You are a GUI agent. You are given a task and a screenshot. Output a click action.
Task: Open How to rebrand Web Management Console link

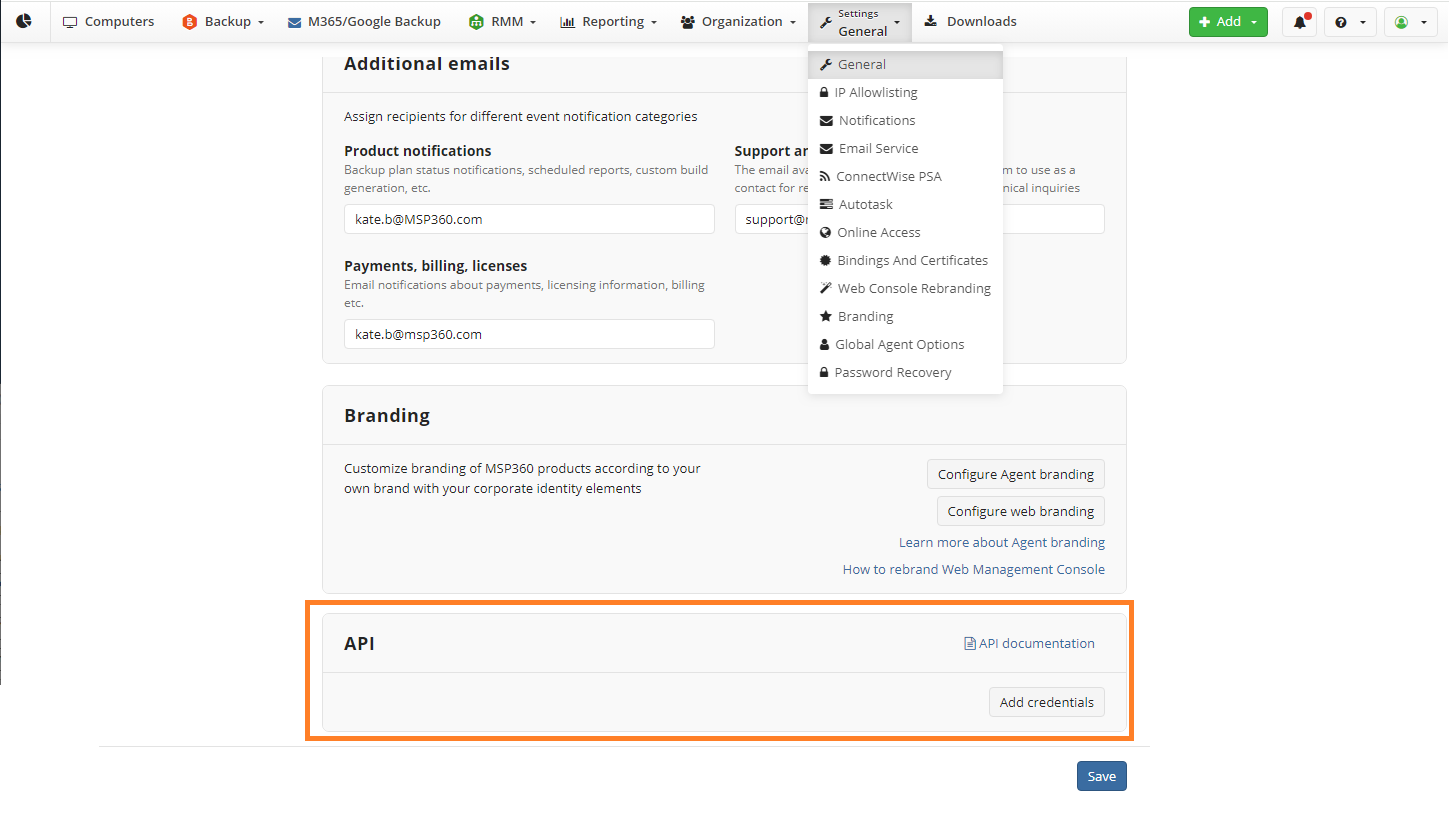point(974,570)
